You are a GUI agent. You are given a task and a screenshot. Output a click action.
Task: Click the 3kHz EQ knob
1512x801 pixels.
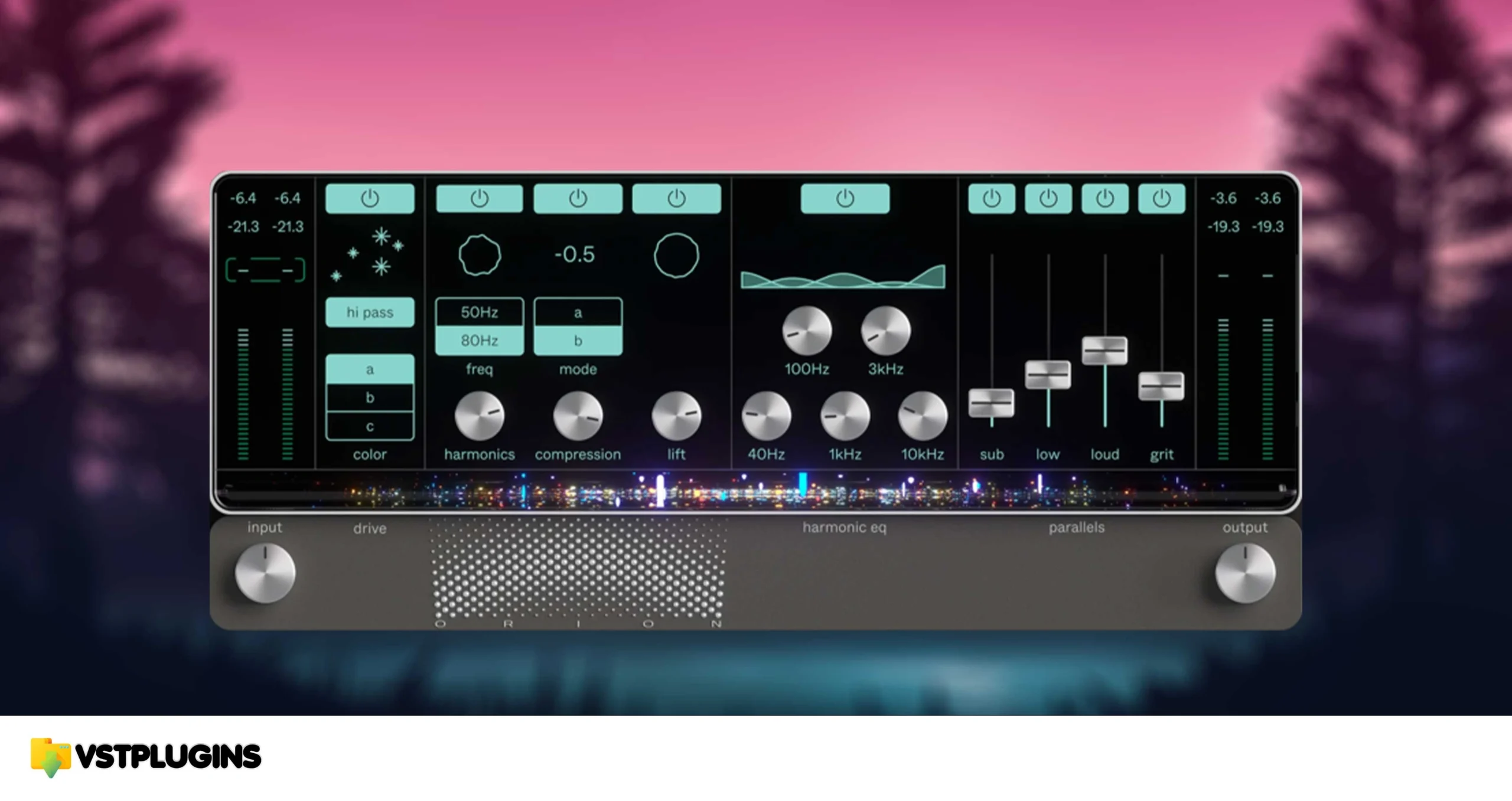coord(885,331)
